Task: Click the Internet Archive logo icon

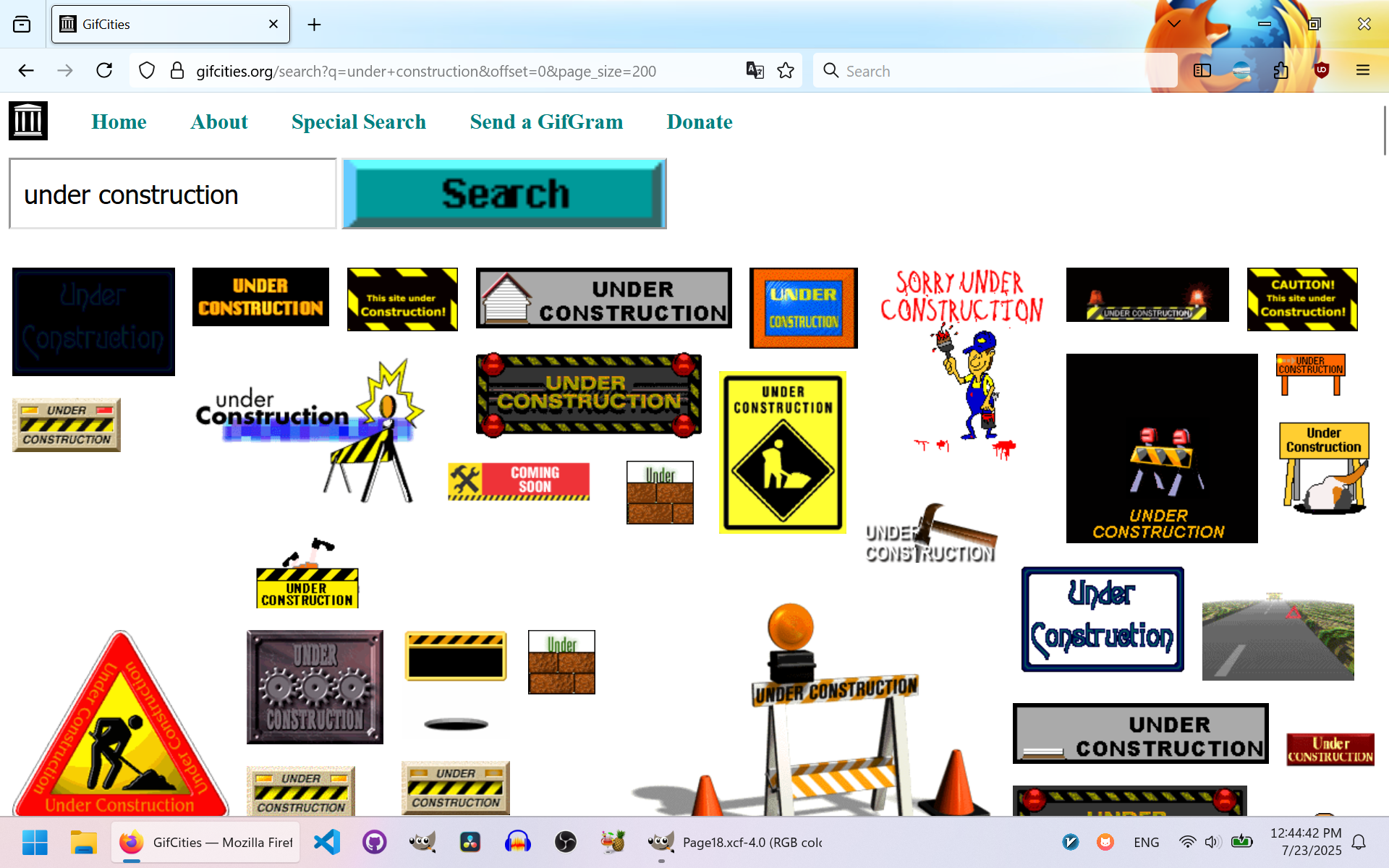Action: click(x=28, y=121)
